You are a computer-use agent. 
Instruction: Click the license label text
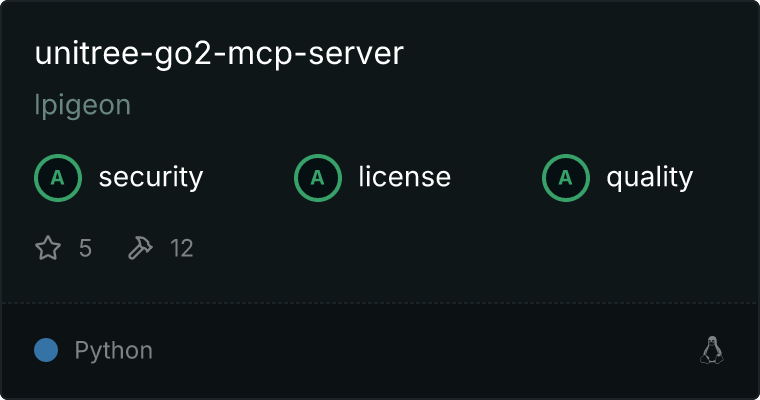[x=404, y=176]
